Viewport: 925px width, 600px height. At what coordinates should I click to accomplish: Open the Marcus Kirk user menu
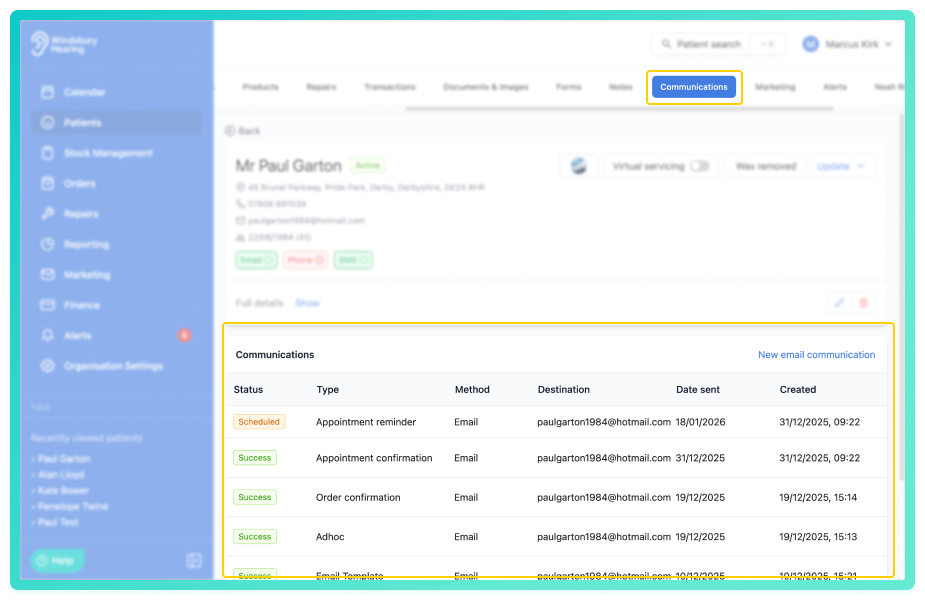pyautogui.click(x=847, y=44)
